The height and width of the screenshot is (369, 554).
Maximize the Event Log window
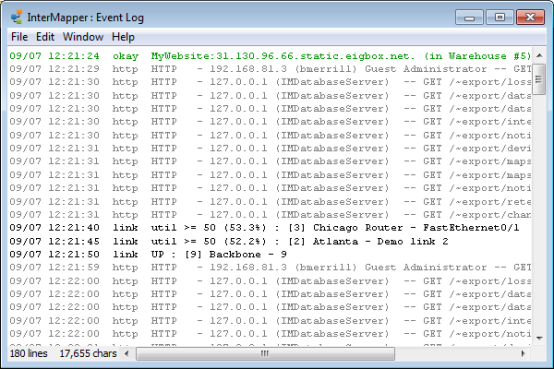[500, 17]
